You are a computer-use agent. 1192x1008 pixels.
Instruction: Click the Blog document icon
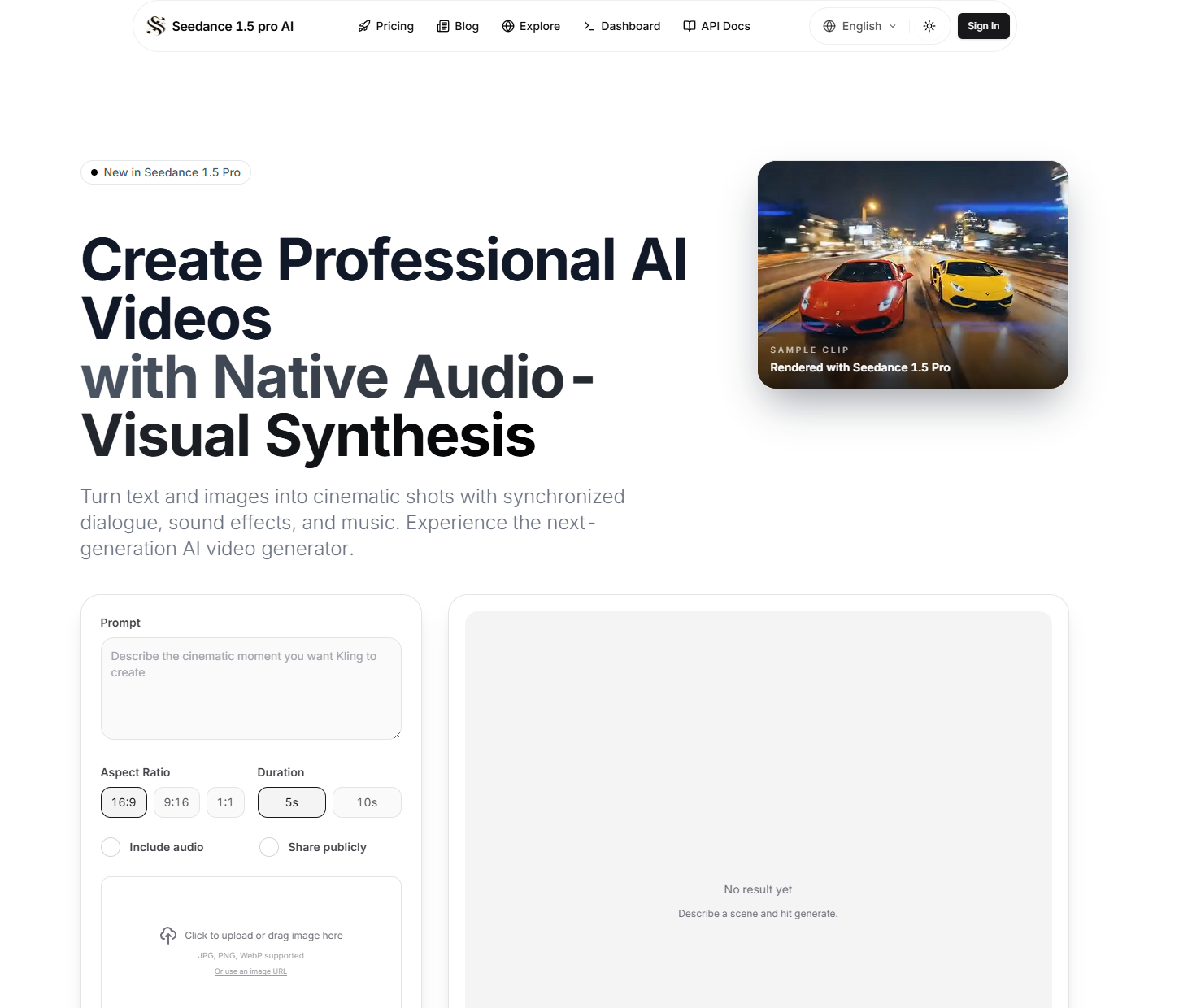[442, 25]
